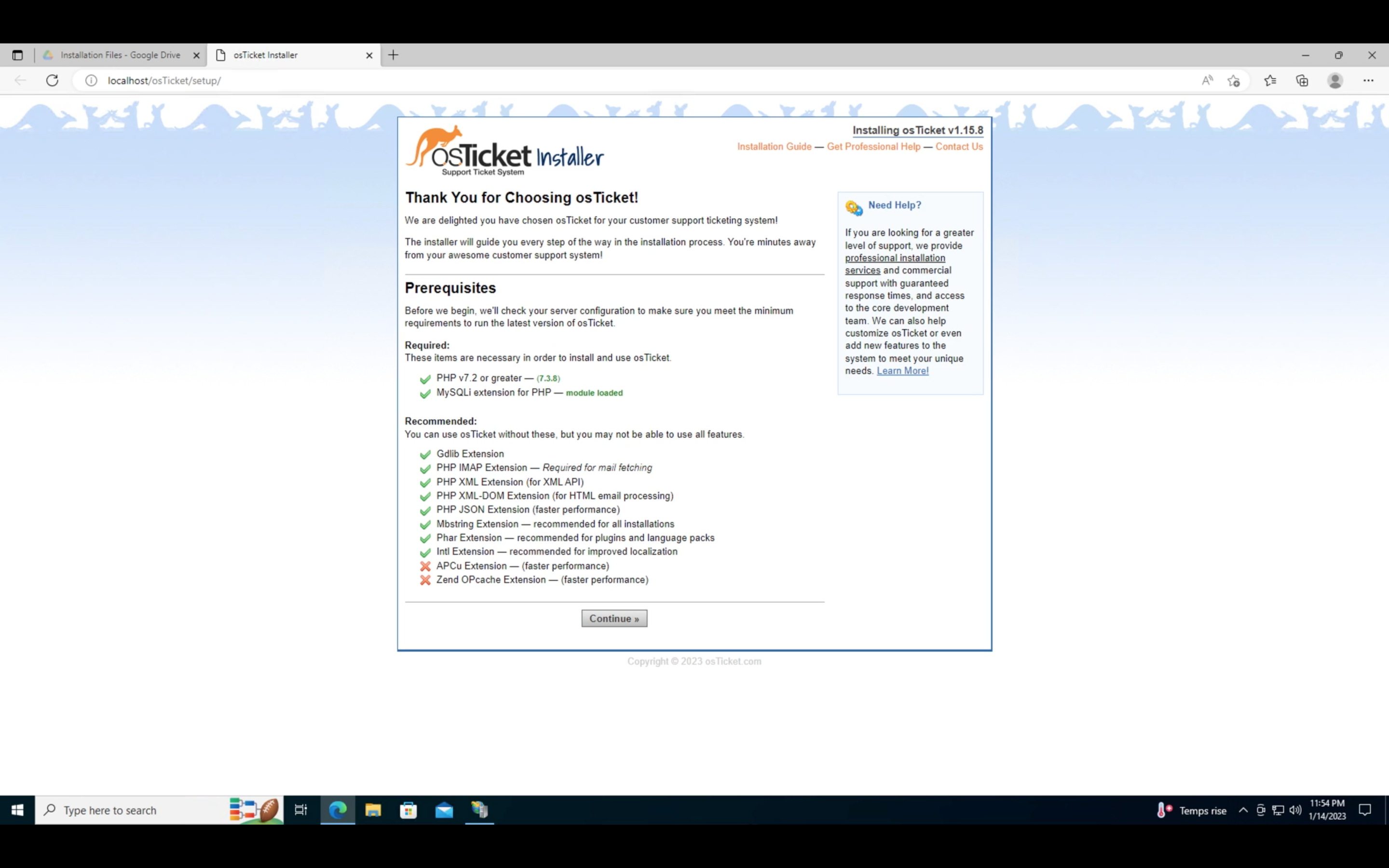This screenshot has height=868, width=1389.
Task: Click the back navigation arrow
Action: point(20,81)
